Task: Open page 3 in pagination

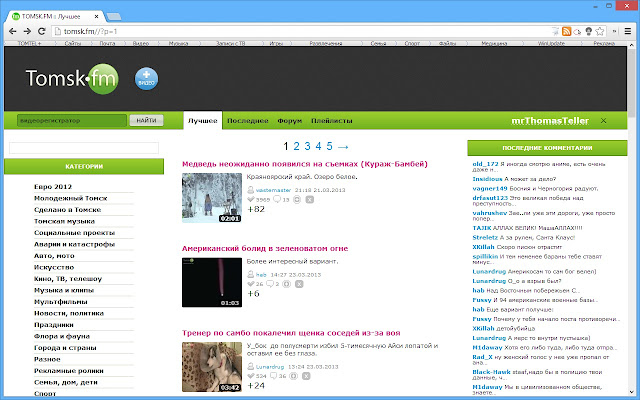Action: coord(307,146)
